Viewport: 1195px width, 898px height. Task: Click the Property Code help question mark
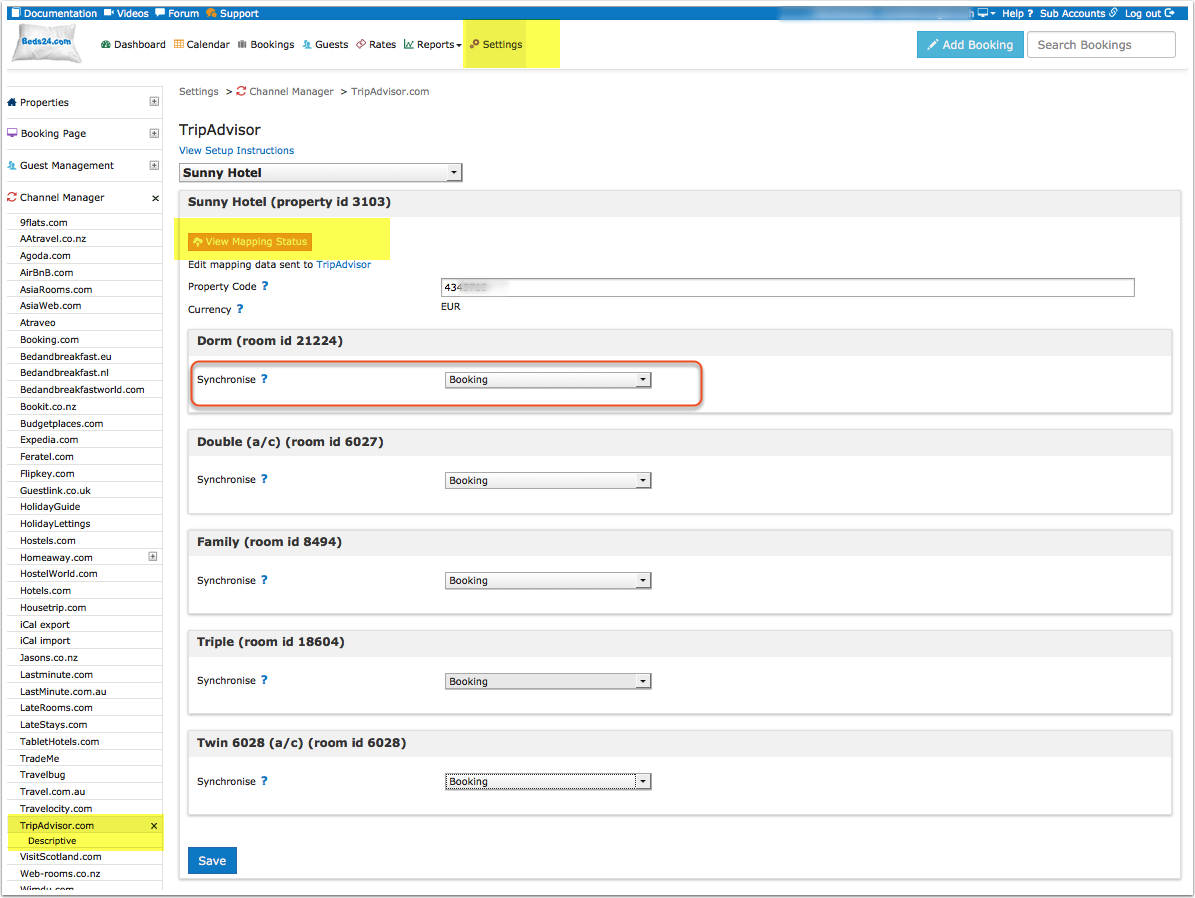coord(265,286)
